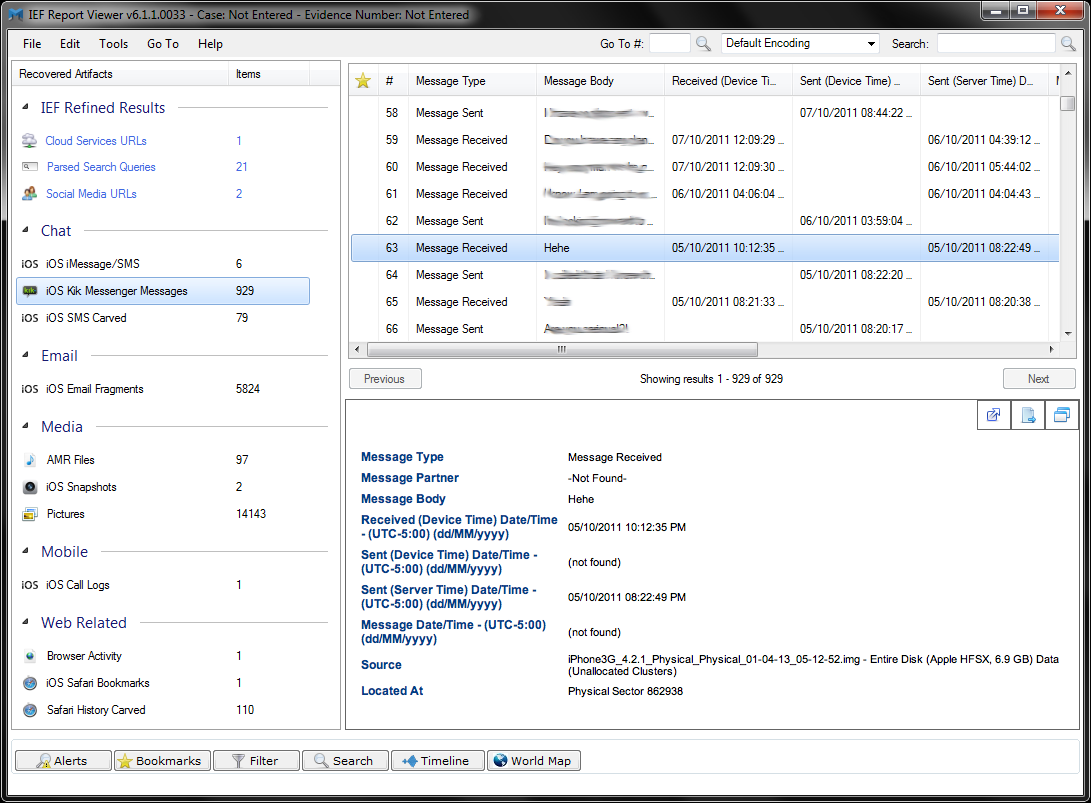Image resolution: width=1091 pixels, height=803 pixels.
Task: Select the AMR Files music note icon
Action: tap(30, 460)
